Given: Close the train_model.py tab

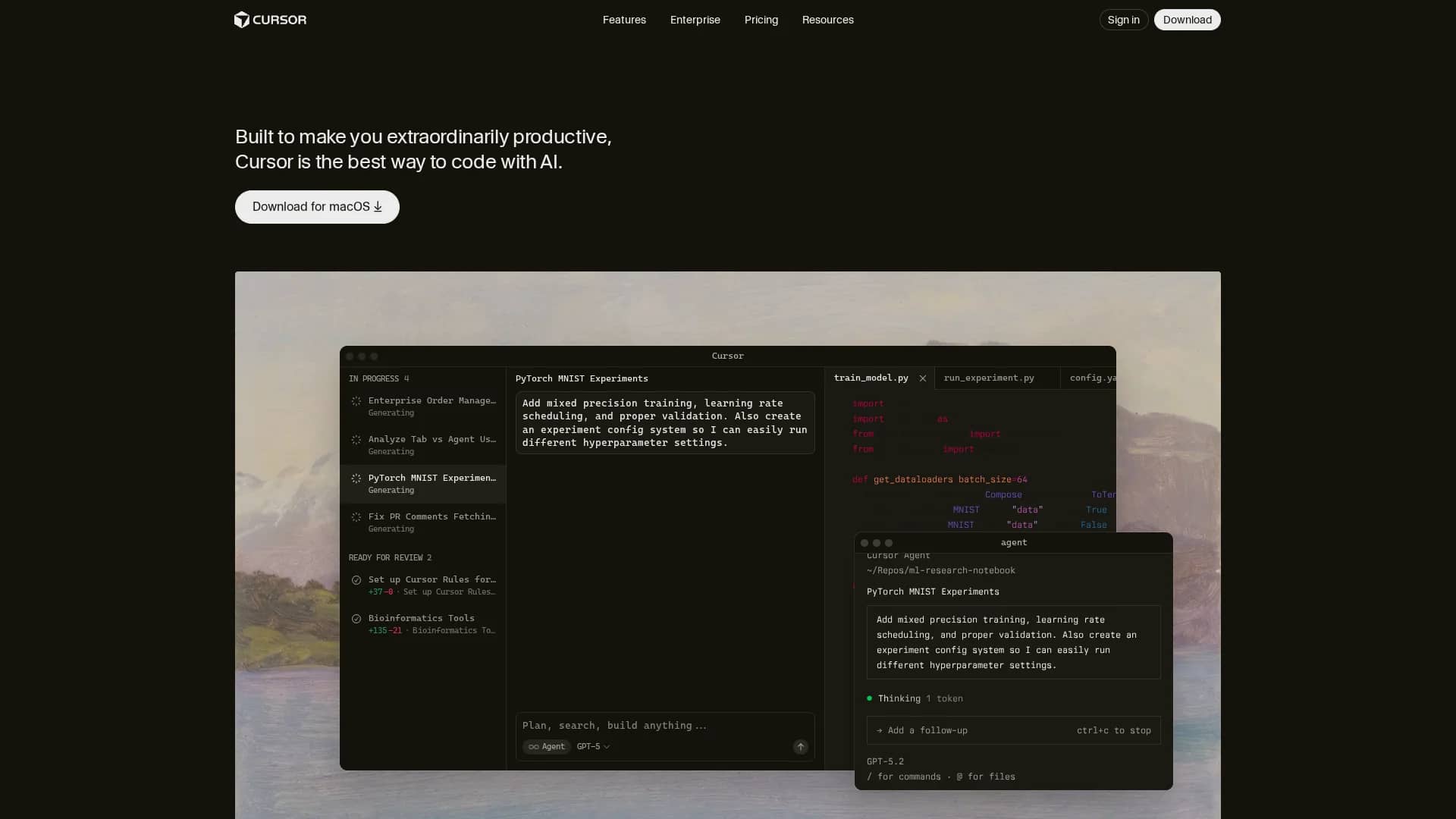Looking at the screenshot, I should coord(923,378).
